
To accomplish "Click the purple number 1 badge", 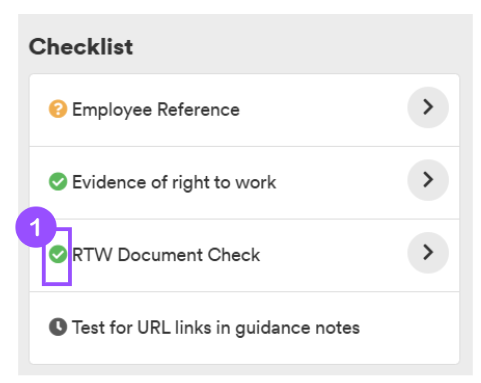I will point(36,227).
